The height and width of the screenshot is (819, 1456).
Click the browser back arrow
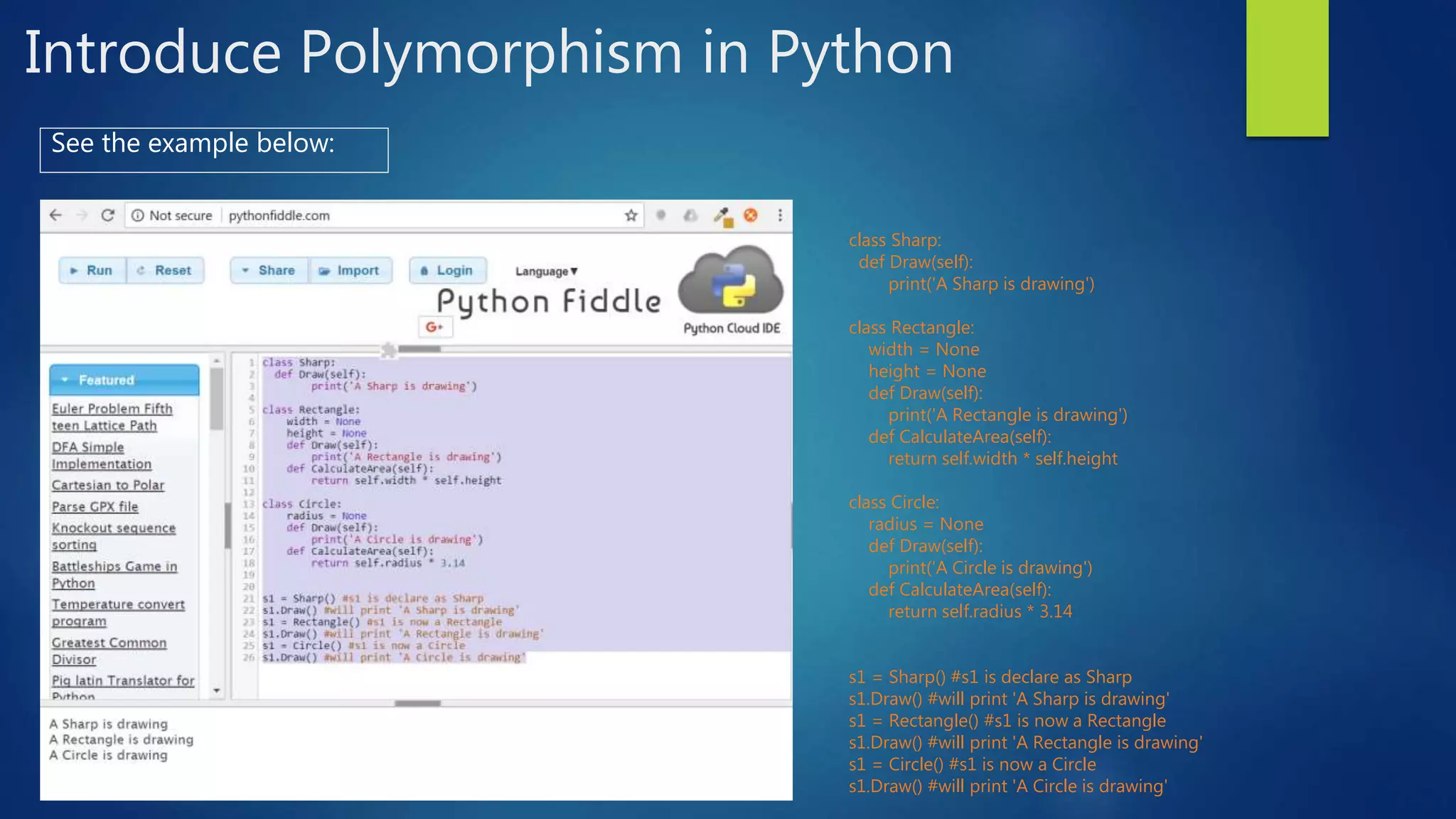(x=56, y=215)
